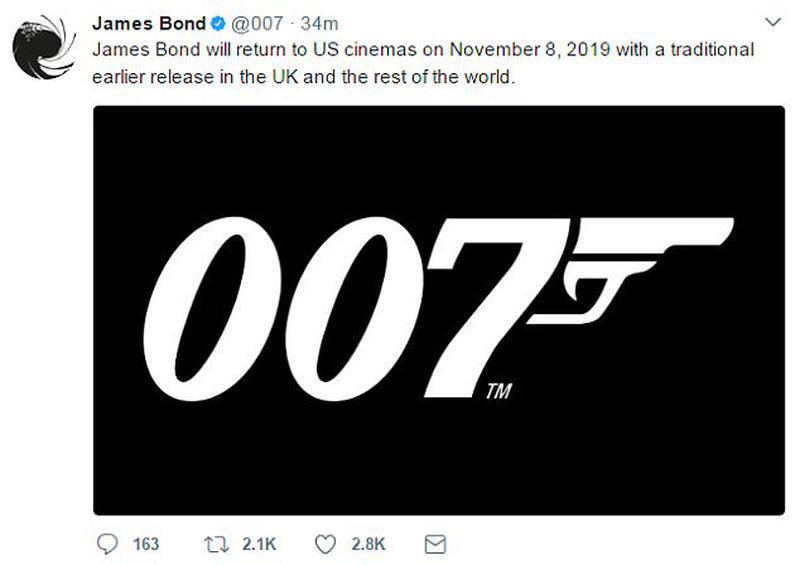This screenshot has width=800, height=565.
Task: Click the blue verified badge
Action: tap(216, 23)
